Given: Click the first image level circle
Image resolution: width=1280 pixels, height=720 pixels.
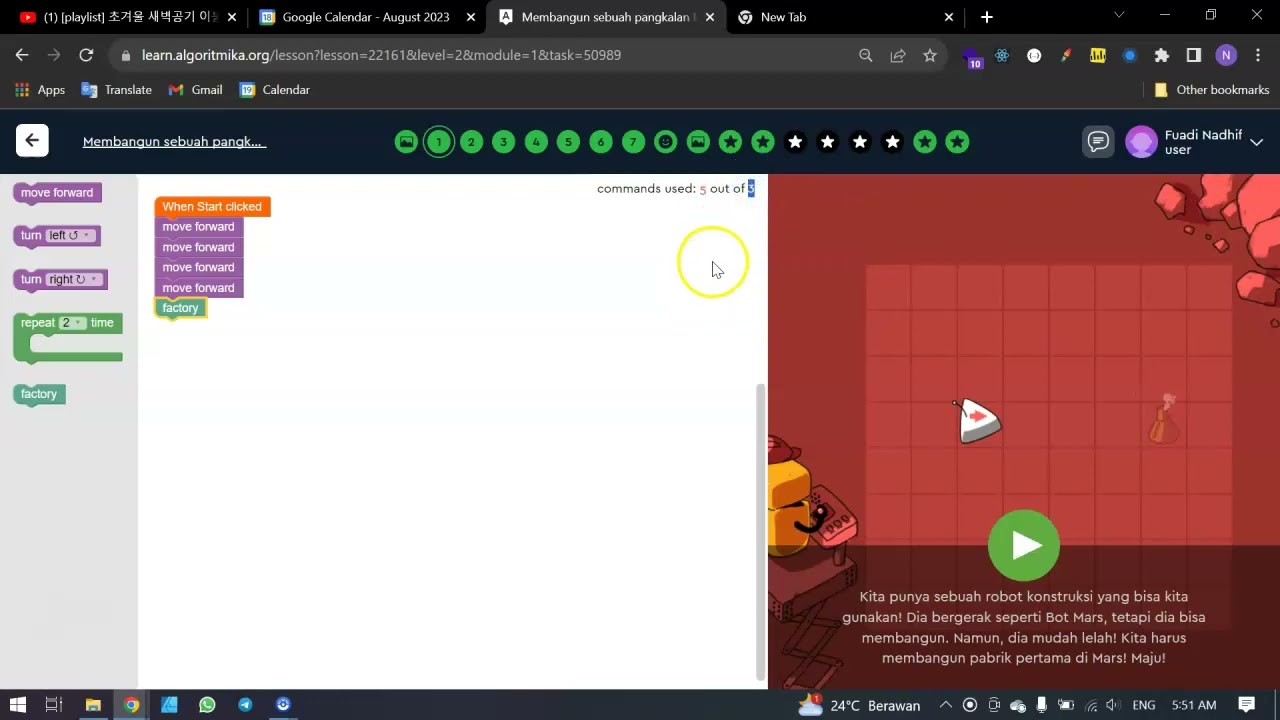Looking at the screenshot, I should pos(406,142).
